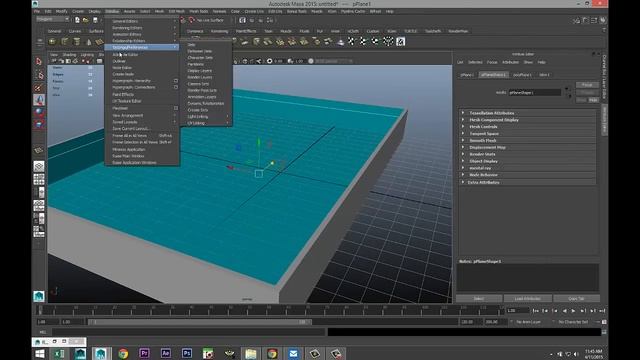Image resolution: width=640 pixels, height=360 pixels.
Task: Select the arrow Select tool in toolbox
Action: [x=39, y=61]
